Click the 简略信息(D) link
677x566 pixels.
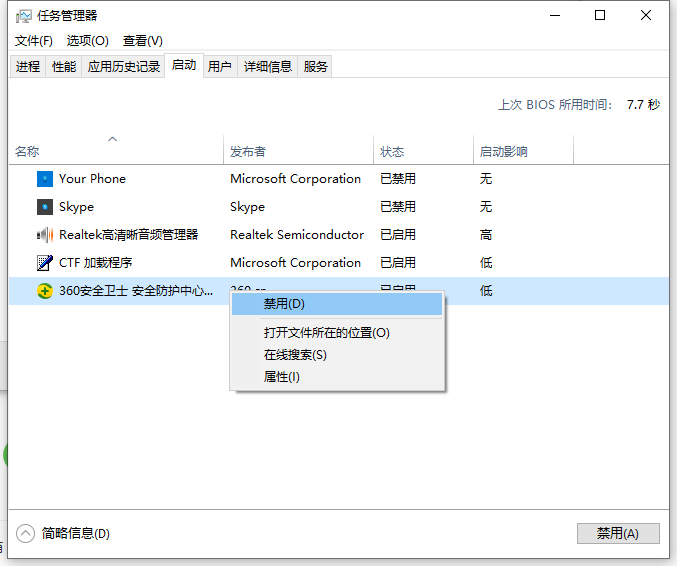[x=76, y=534]
